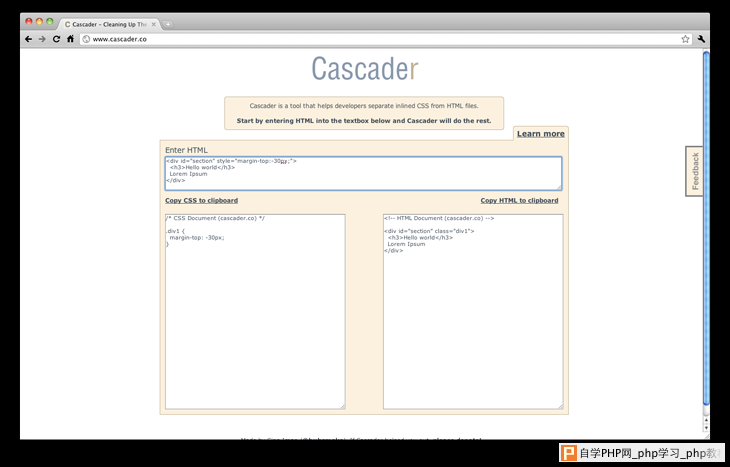Click the scrollbar down arrow
730x467 pixels.
click(706, 427)
